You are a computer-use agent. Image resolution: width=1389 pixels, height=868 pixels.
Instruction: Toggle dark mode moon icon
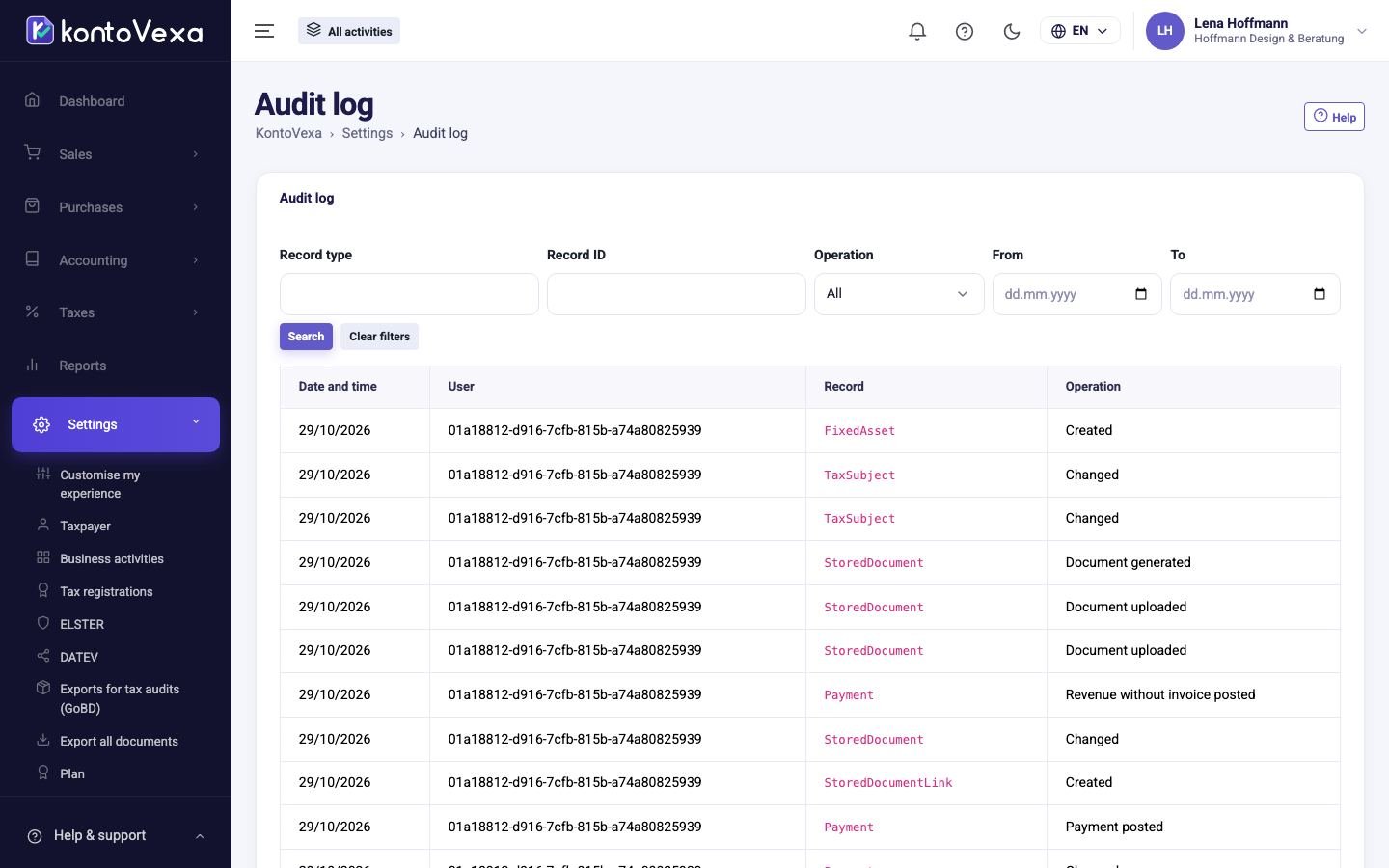tap(1012, 31)
